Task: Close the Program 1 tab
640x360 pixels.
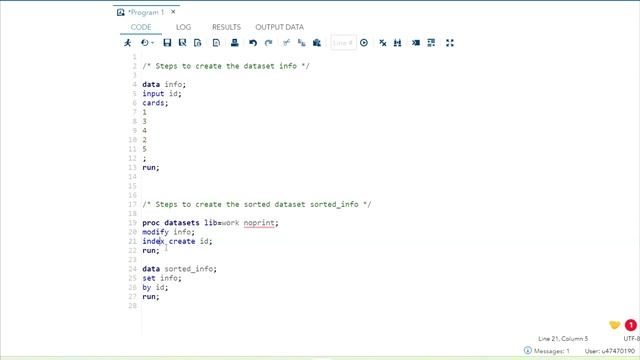Action: 173,12
